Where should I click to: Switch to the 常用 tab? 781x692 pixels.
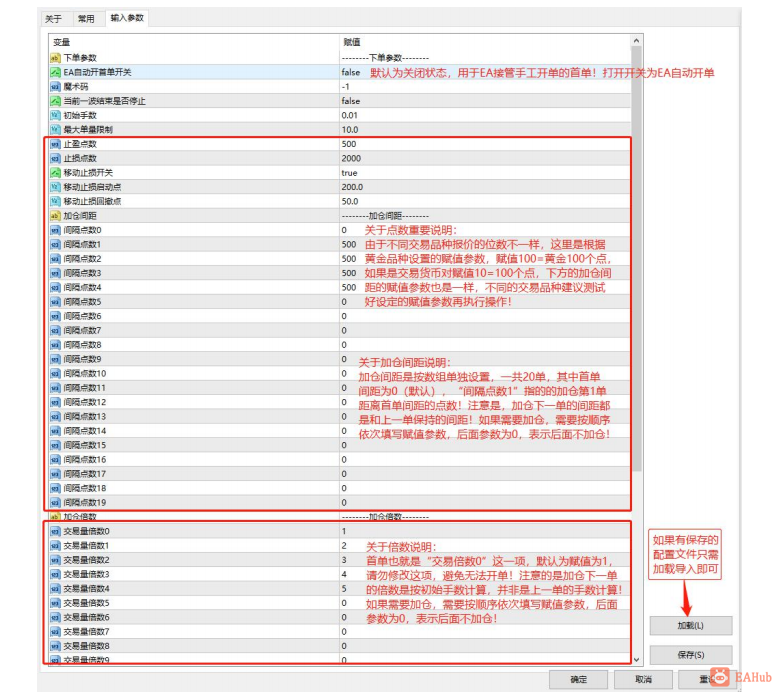(86, 19)
